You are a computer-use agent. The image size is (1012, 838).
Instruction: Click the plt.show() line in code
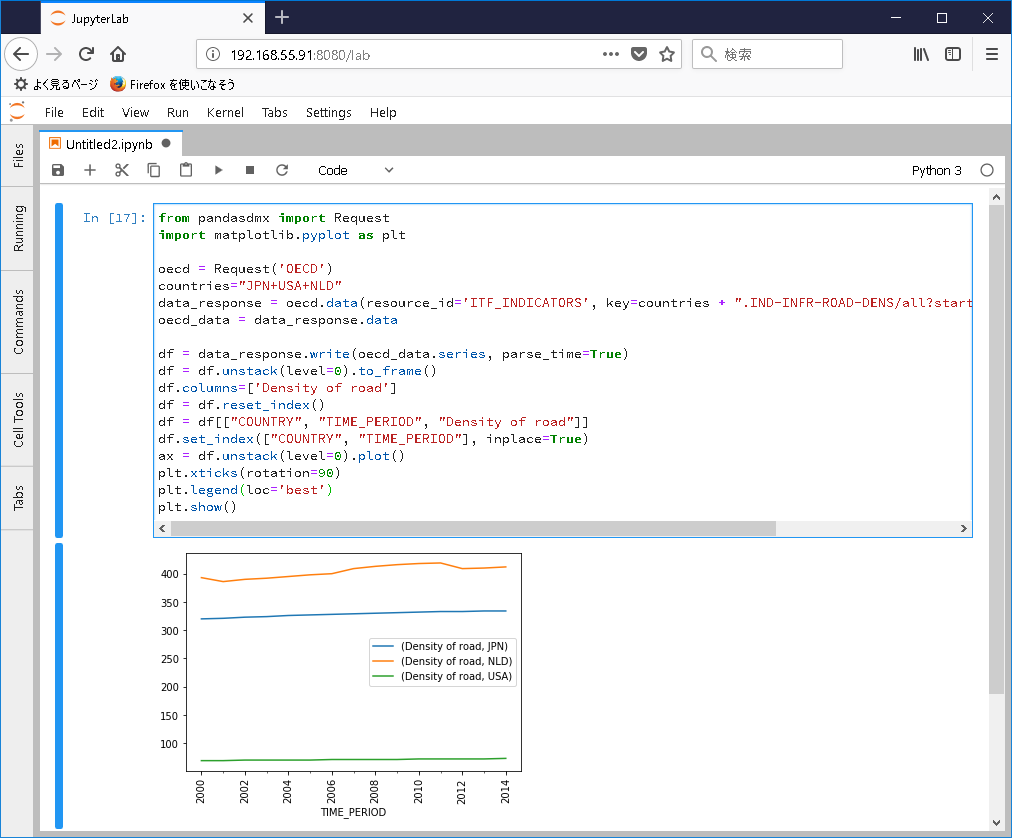(197, 507)
